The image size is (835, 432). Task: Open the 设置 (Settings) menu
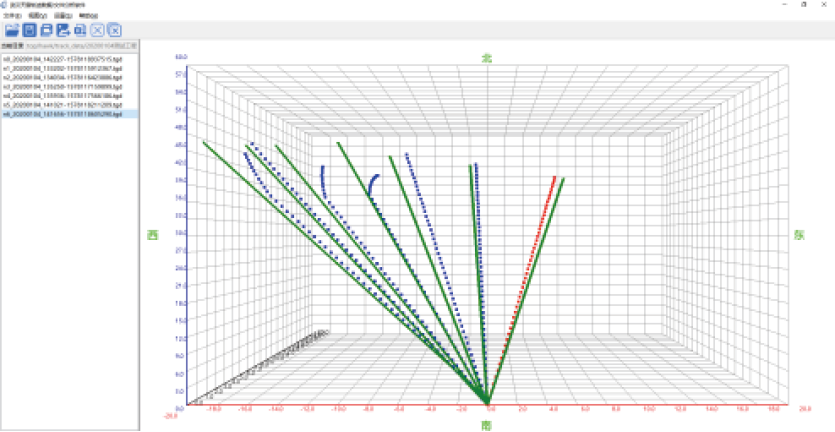(x=63, y=17)
